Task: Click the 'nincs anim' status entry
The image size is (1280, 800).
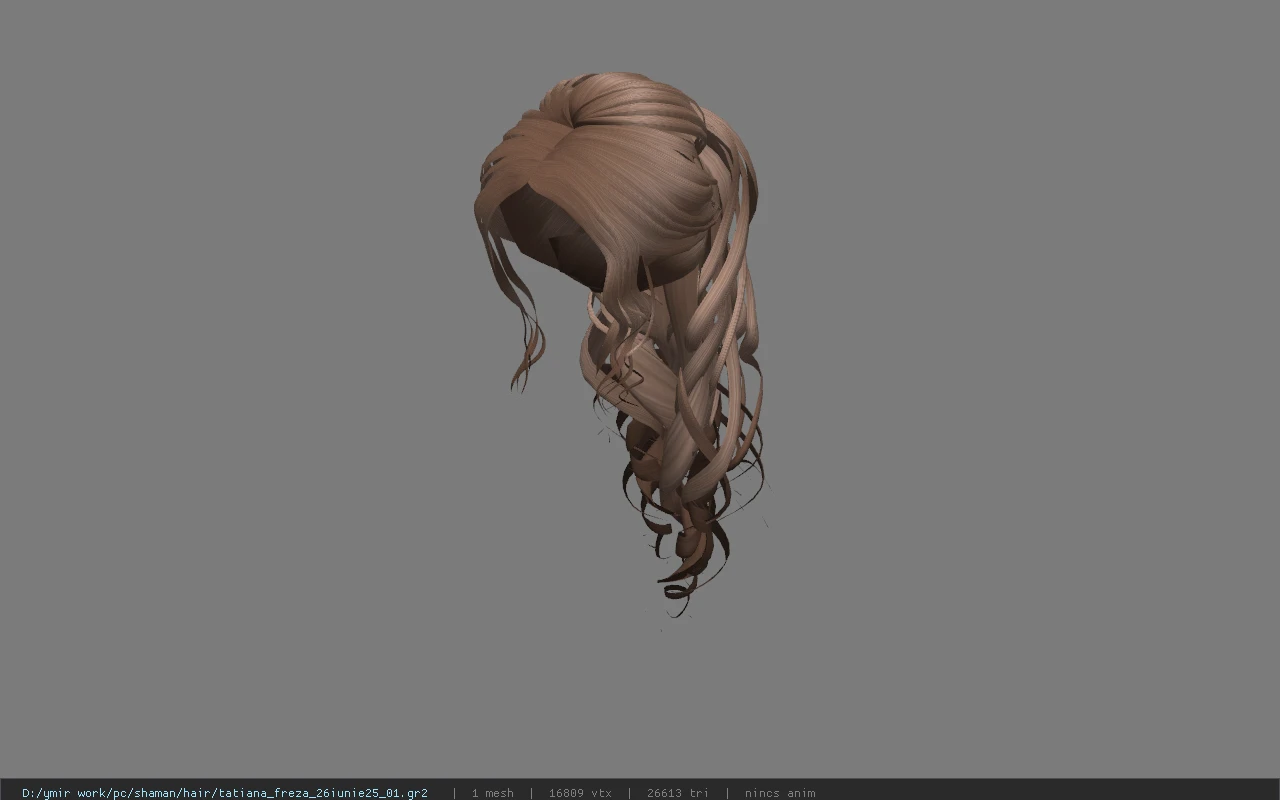Action: tap(780, 793)
